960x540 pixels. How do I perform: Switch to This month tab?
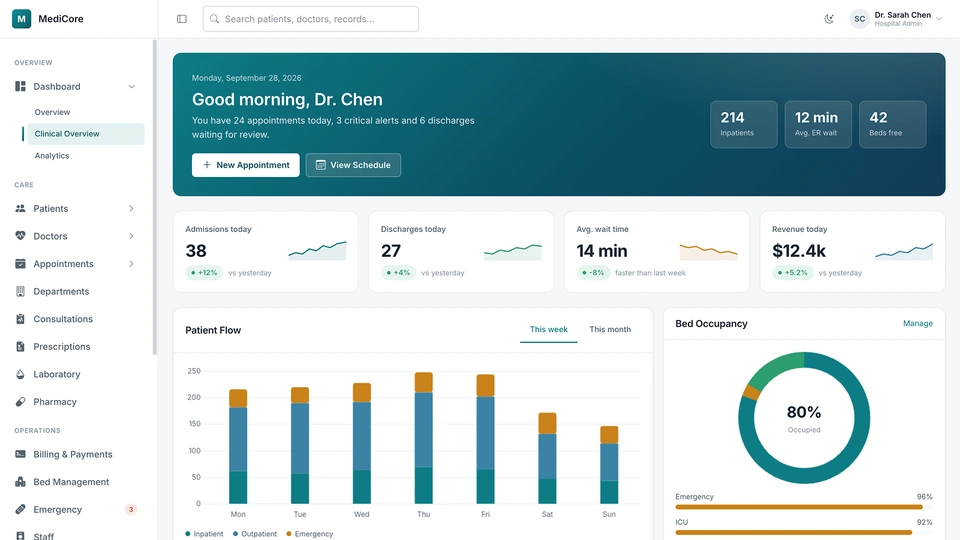pos(610,330)
